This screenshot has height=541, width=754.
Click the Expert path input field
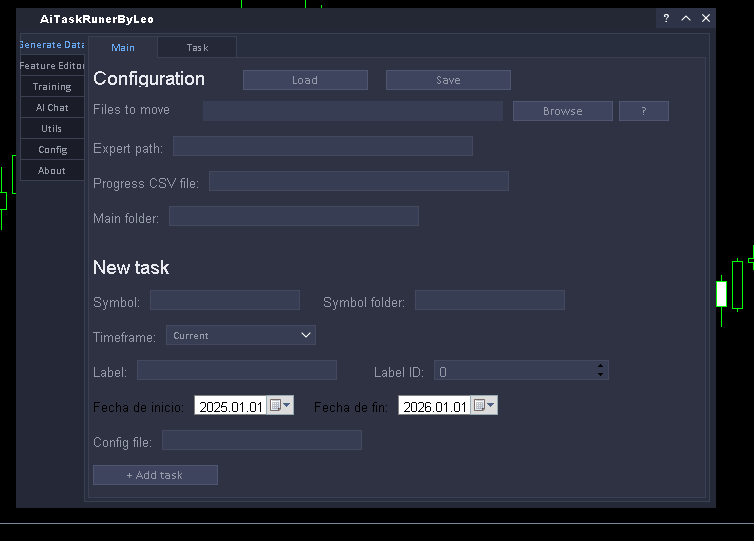coord(322,147)
